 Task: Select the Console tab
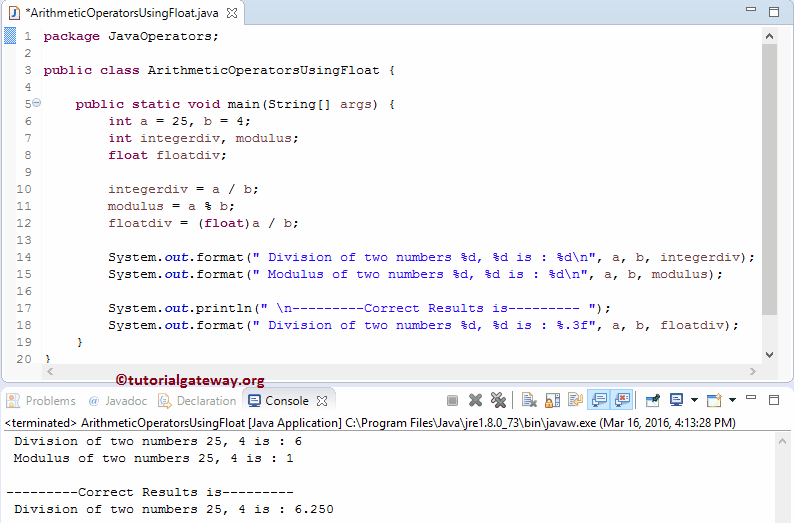point(287,401)
